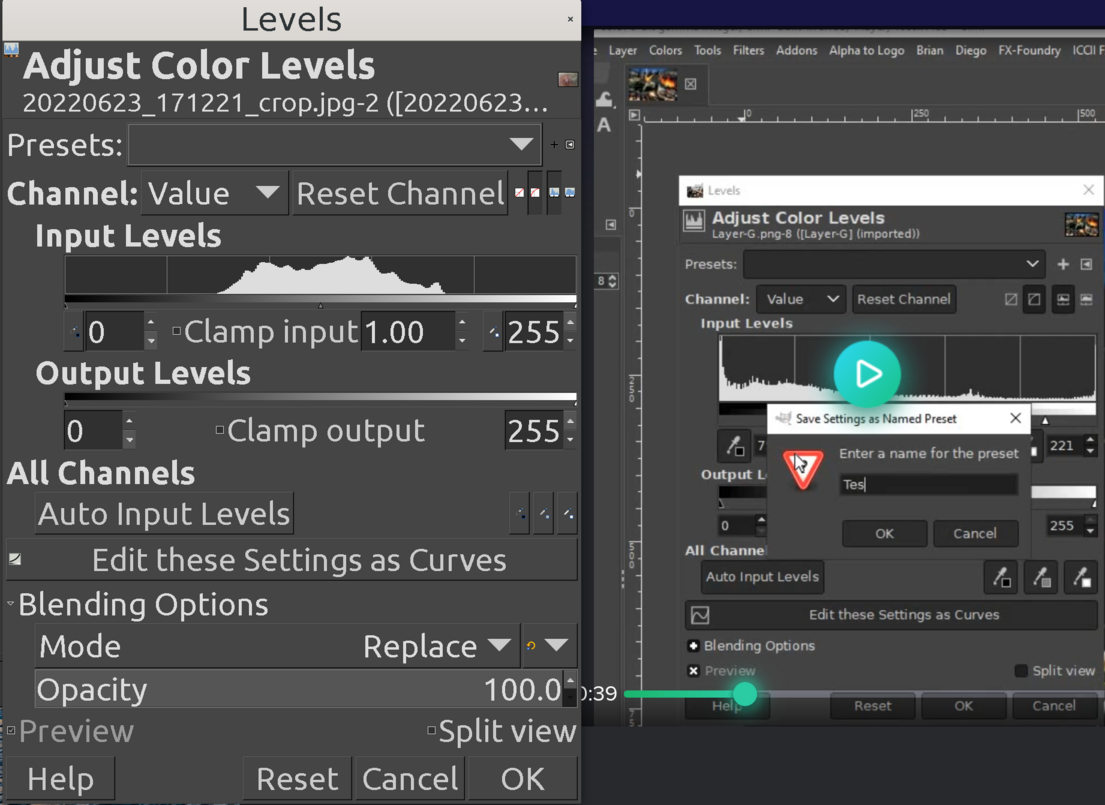The width and height of the screenshot is (1105, 805).
Task: Open the Channel Value dropdown
Action: tap(214, 192)
